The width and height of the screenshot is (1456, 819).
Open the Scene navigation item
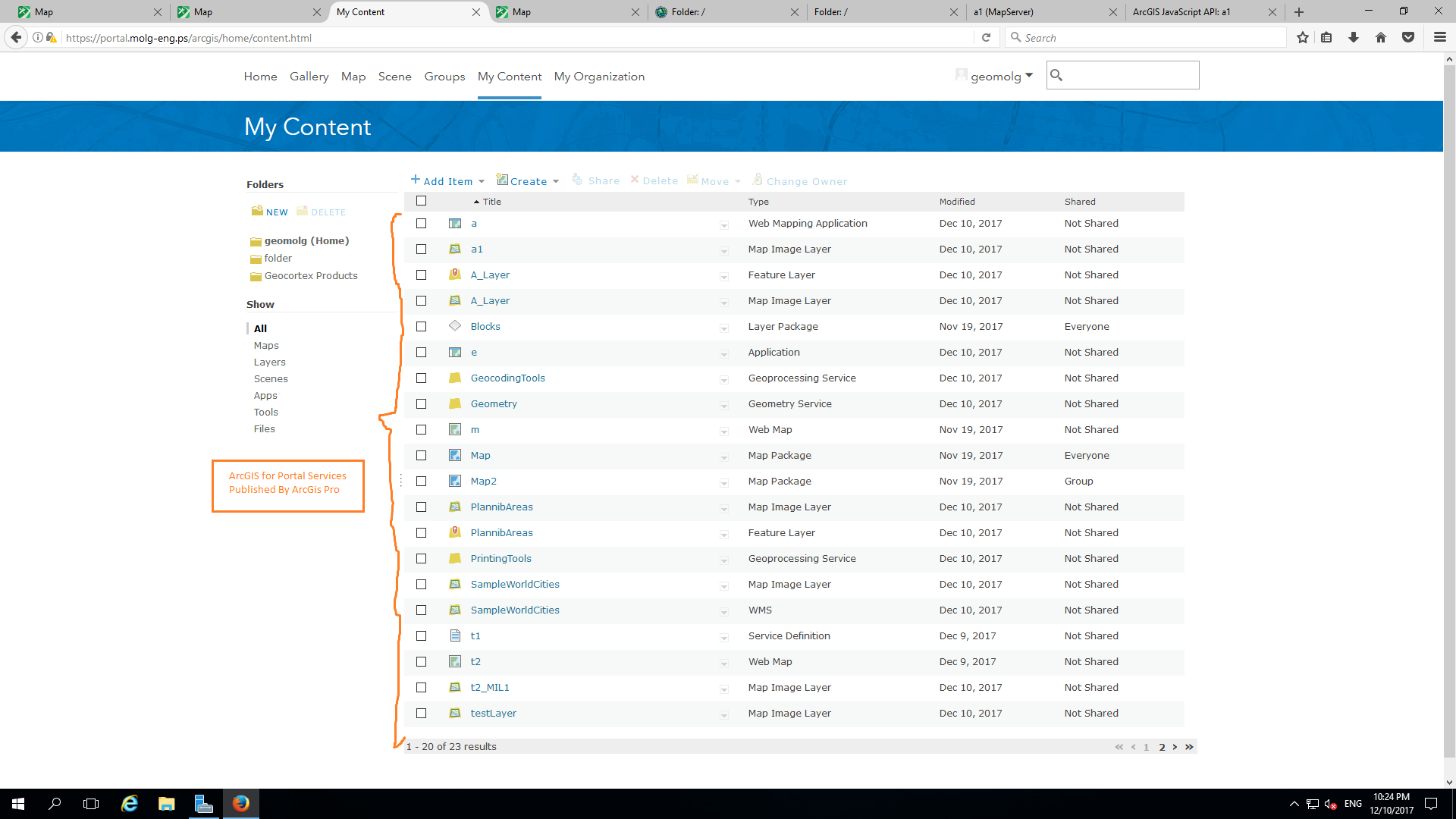394,77
